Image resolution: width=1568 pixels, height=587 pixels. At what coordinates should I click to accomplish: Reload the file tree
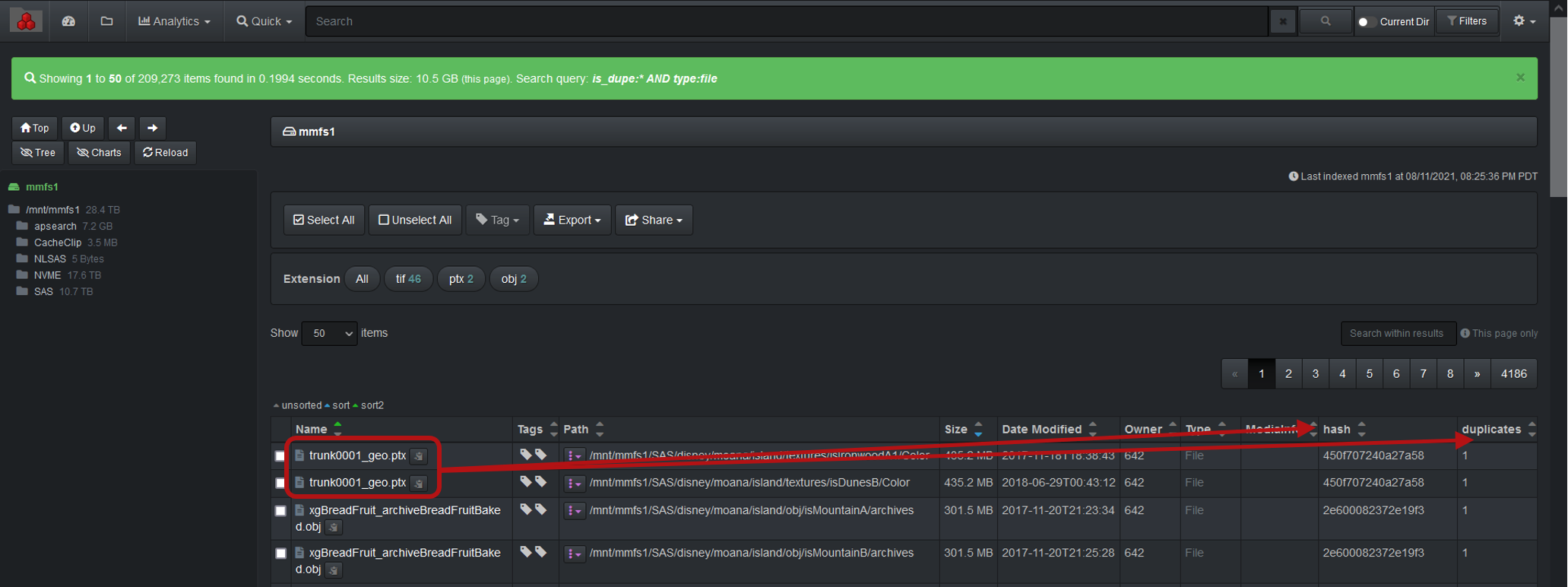point(165,152)
